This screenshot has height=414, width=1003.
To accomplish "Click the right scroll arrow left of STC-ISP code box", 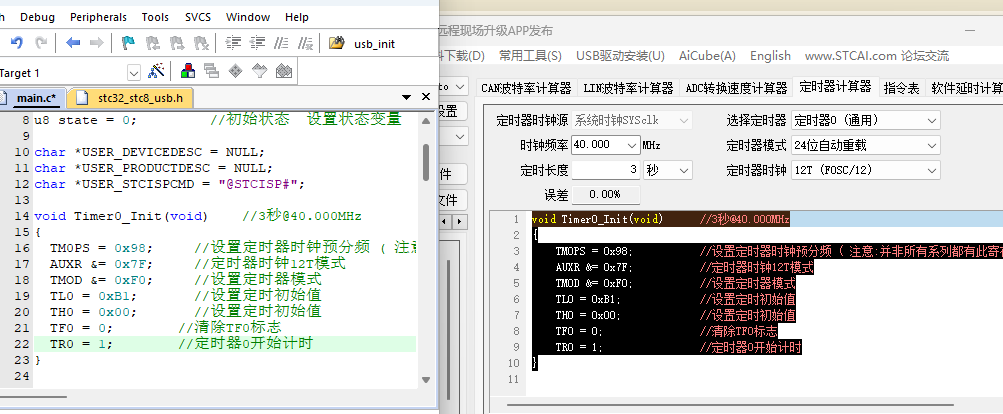I will (461, 221).
